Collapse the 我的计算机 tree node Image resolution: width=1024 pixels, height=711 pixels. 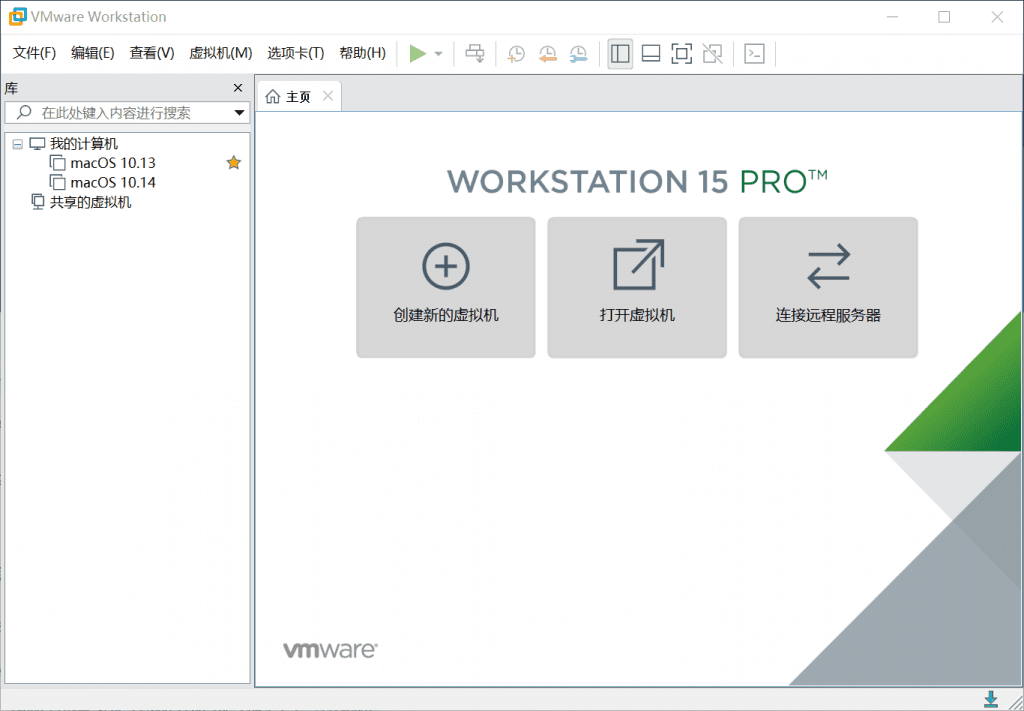17,143
